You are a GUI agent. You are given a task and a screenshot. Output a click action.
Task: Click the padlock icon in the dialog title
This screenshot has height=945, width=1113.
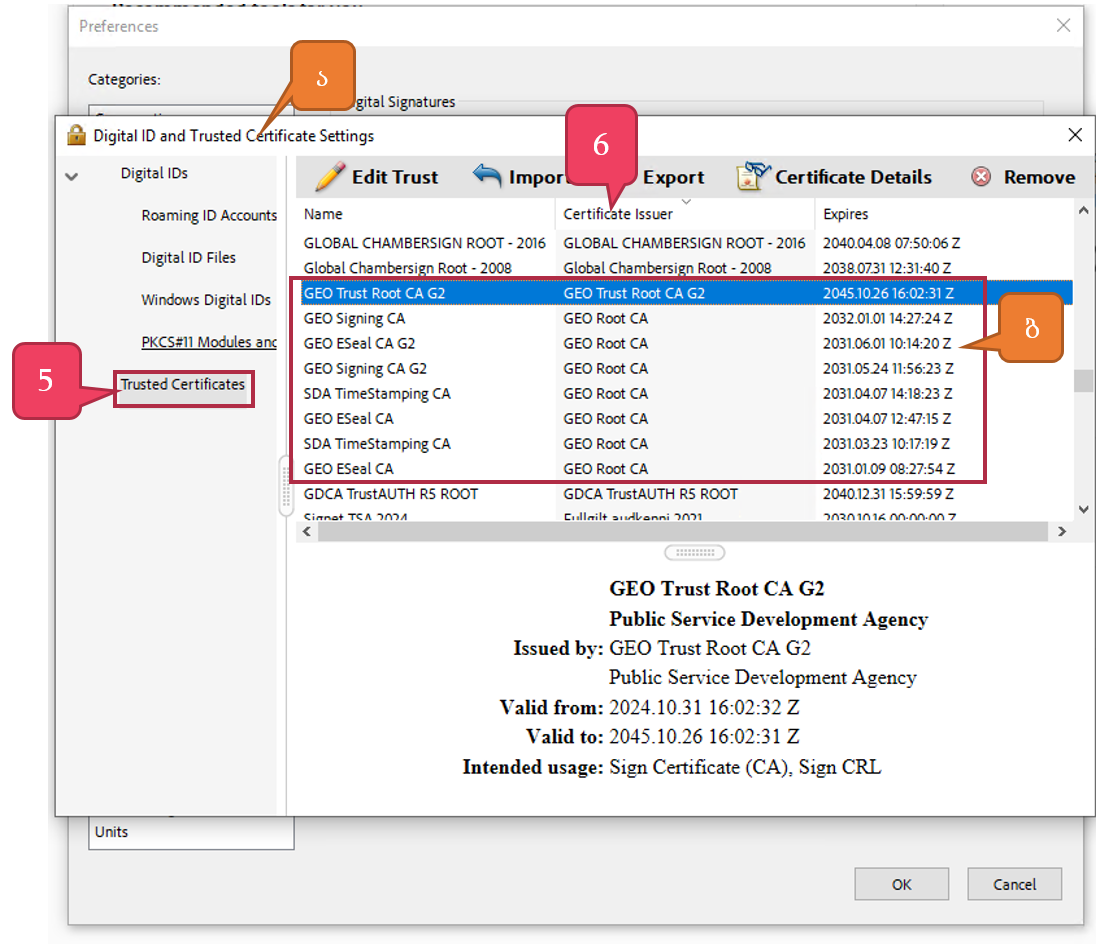coord(76,135)
